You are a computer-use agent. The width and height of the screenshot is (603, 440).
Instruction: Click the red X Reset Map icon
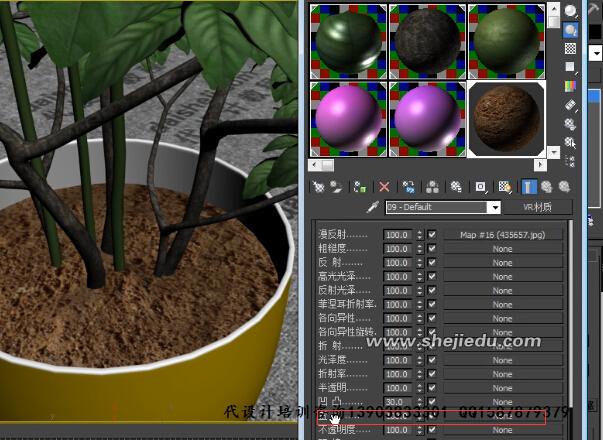[x=384, y=186]
